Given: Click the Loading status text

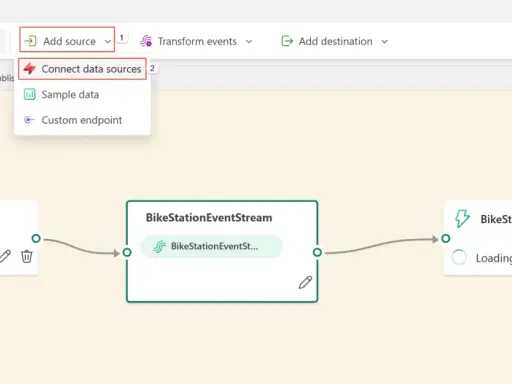Looking at the screenshot, I should [494, 258].
